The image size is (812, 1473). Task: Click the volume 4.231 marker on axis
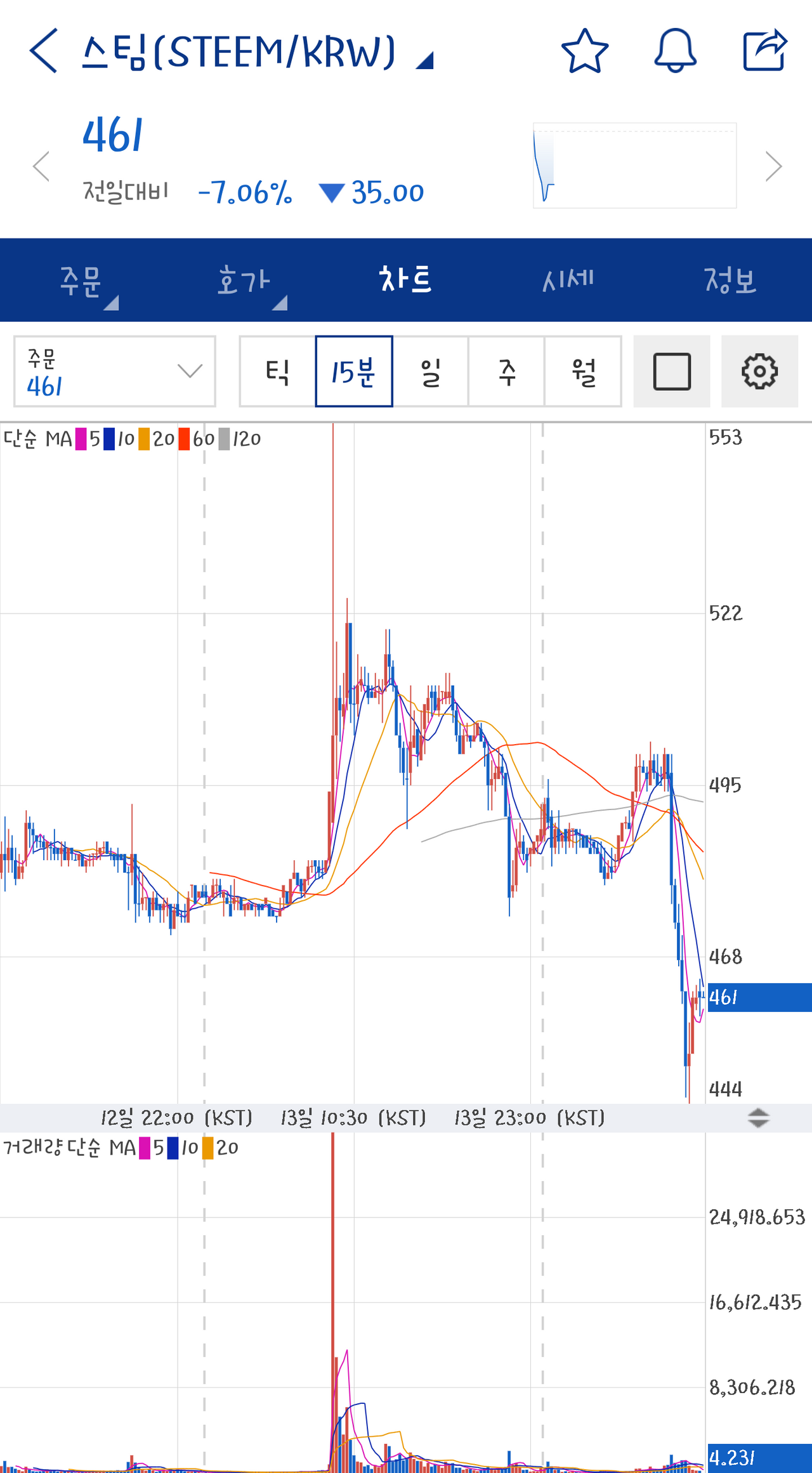(759, 1458)
